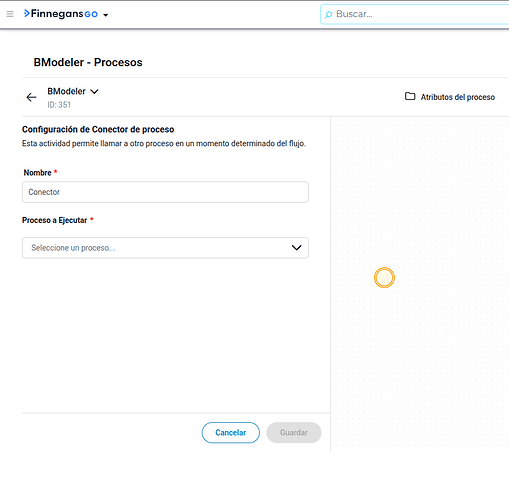Click the Proceso a Ejecutar label
509x500 pixels.
pos(55,220)
